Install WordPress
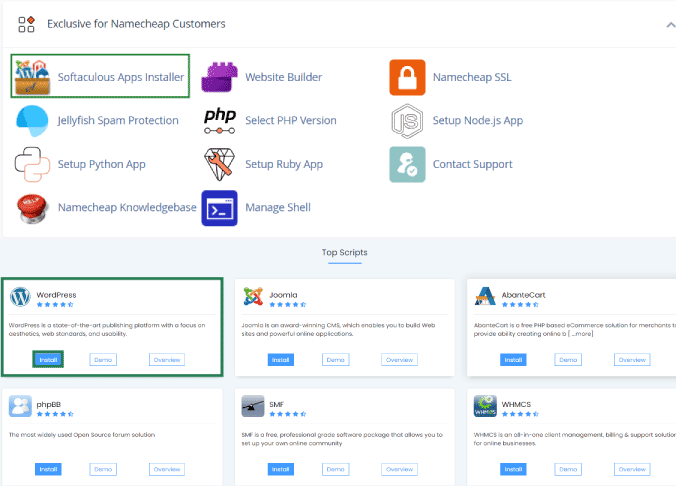This screenshot has height=486, width=676. click(48, 360)
